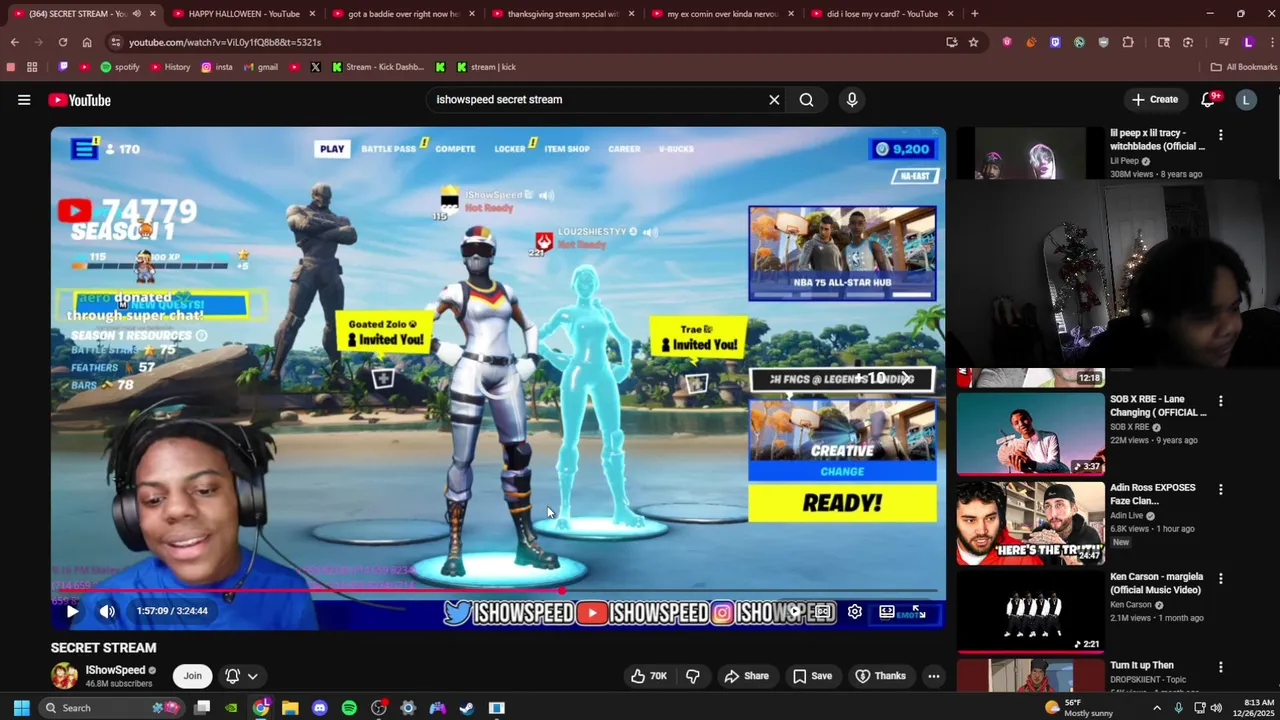
Task: Click the browser address bar URL
Action: point(225,42)
